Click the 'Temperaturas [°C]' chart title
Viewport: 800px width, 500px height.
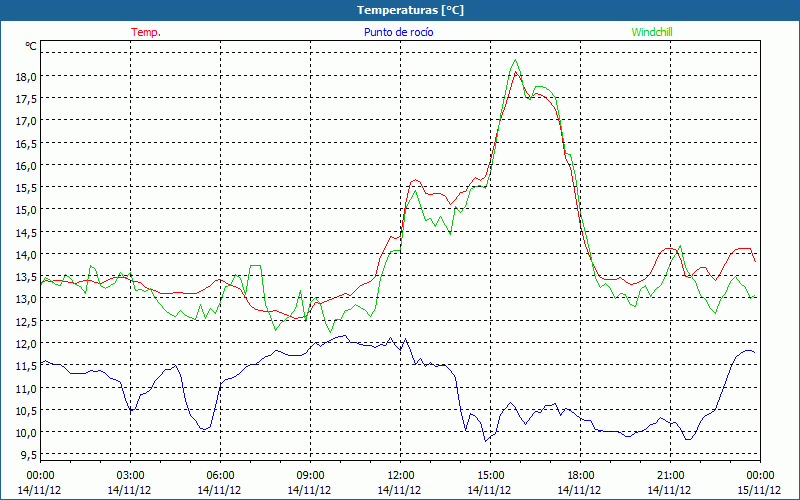pyautogui.click(x=410, y=10)
